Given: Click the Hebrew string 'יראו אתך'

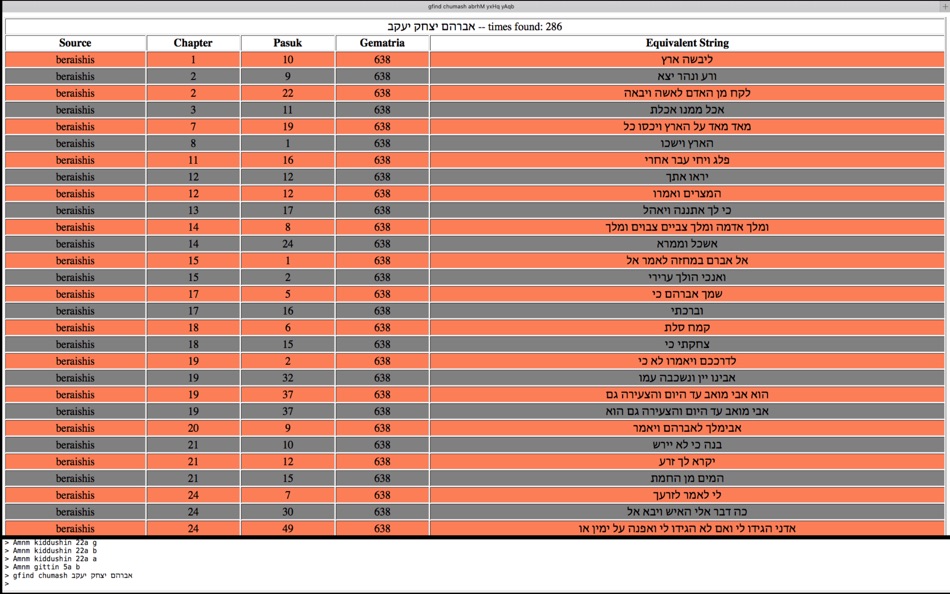Looking at the screenshot, I should tap(687, 177).
